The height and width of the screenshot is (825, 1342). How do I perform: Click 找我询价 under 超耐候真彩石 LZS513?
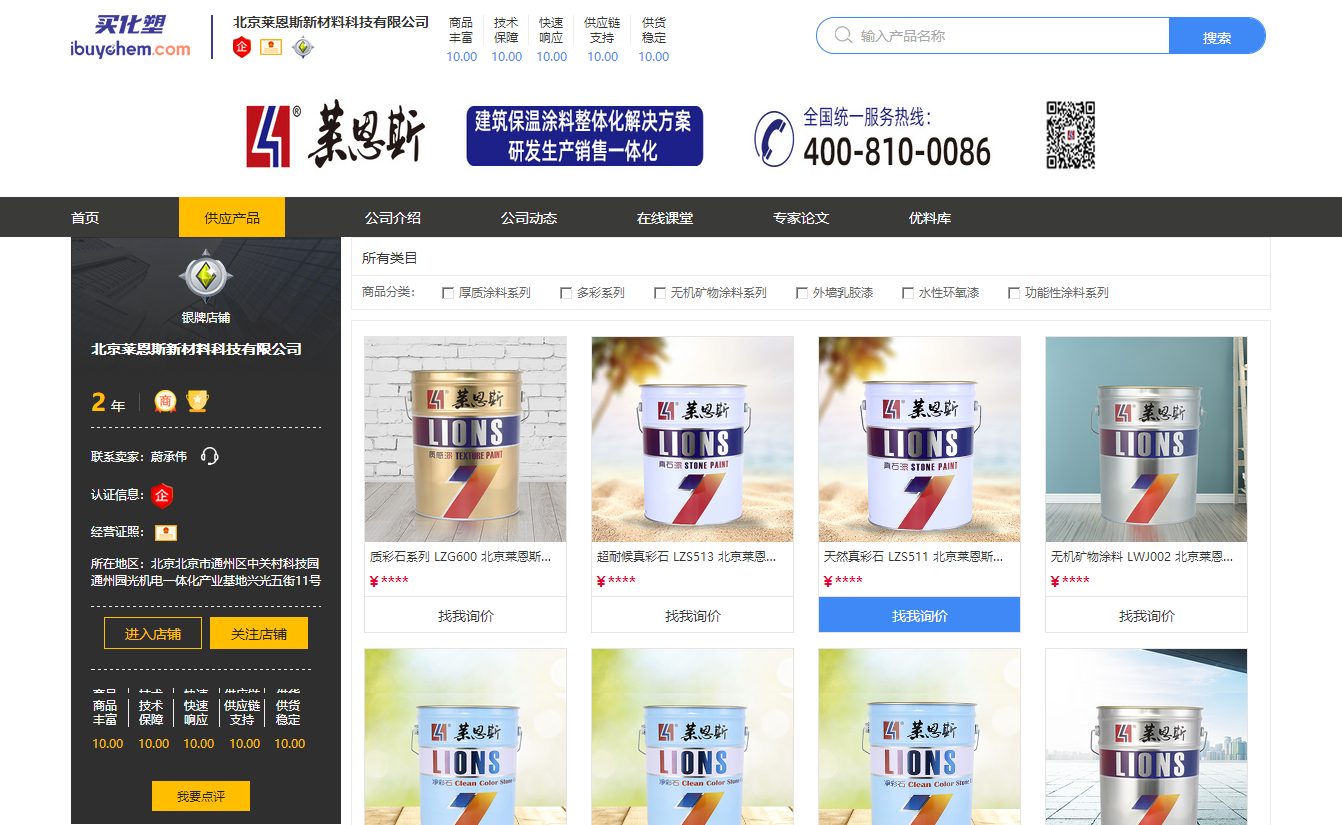[x=693, y=615]
